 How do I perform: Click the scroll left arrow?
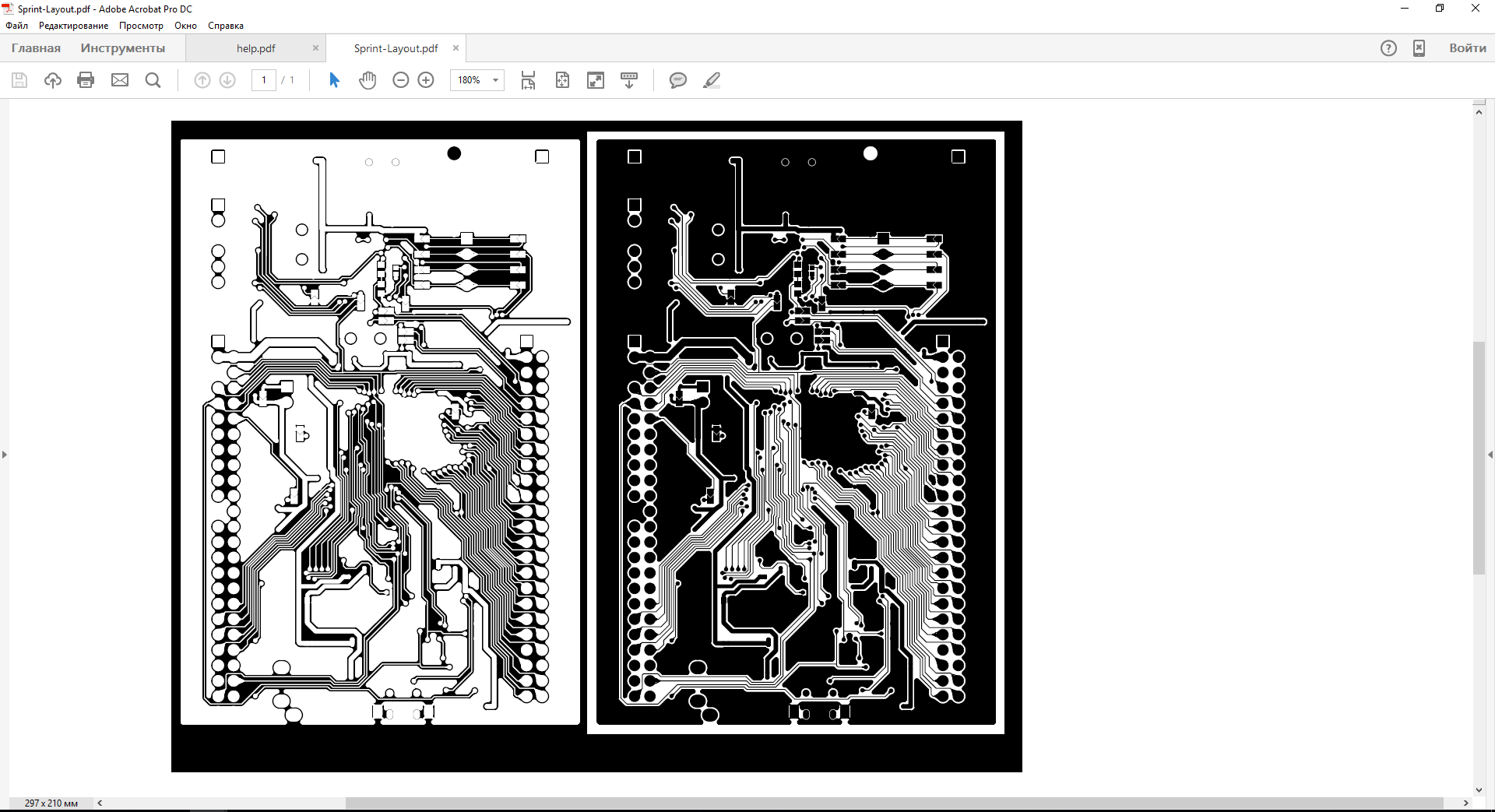[x=100, y=803]
